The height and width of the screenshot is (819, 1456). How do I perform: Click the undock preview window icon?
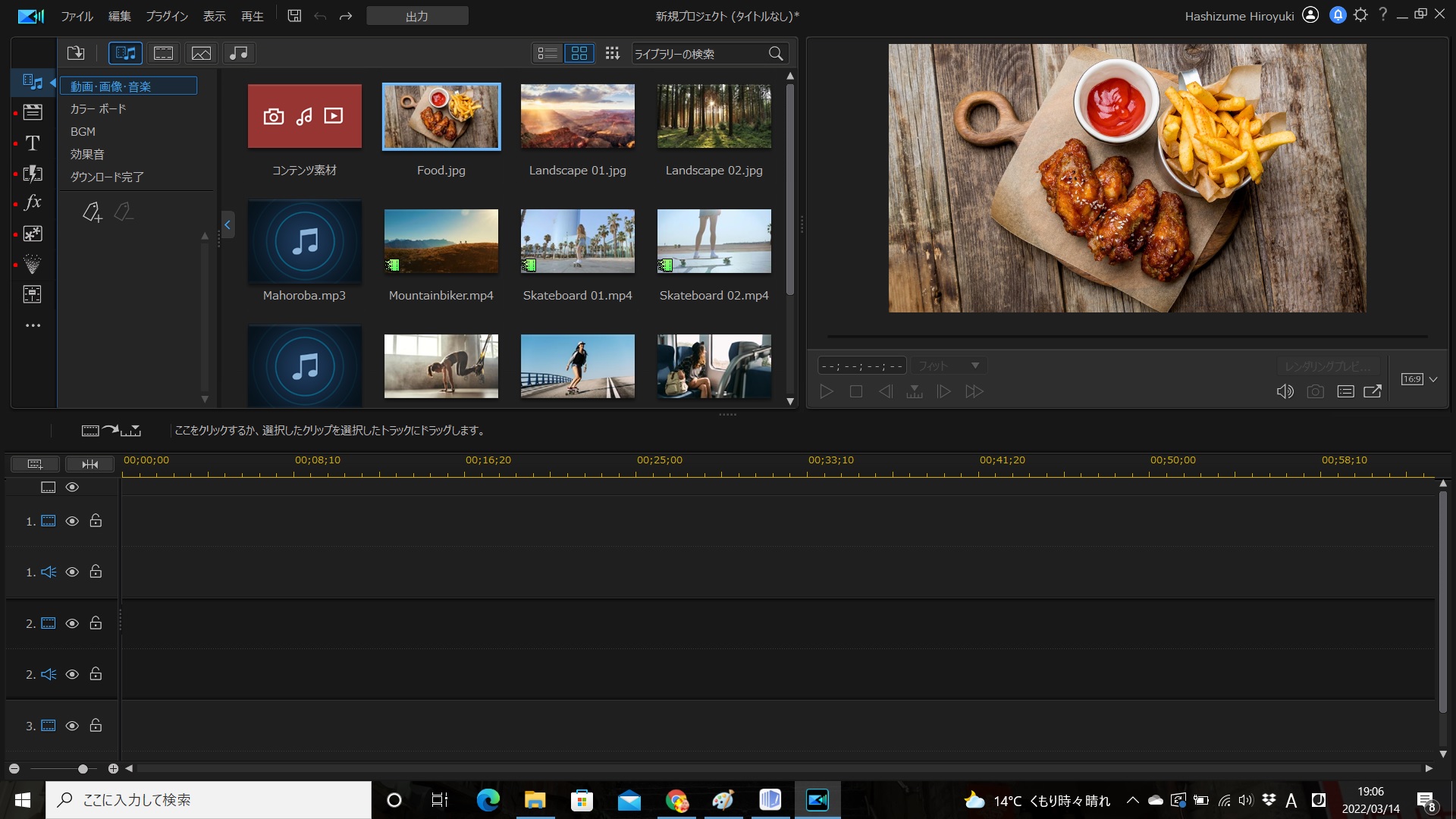(x=1373, y=391)
